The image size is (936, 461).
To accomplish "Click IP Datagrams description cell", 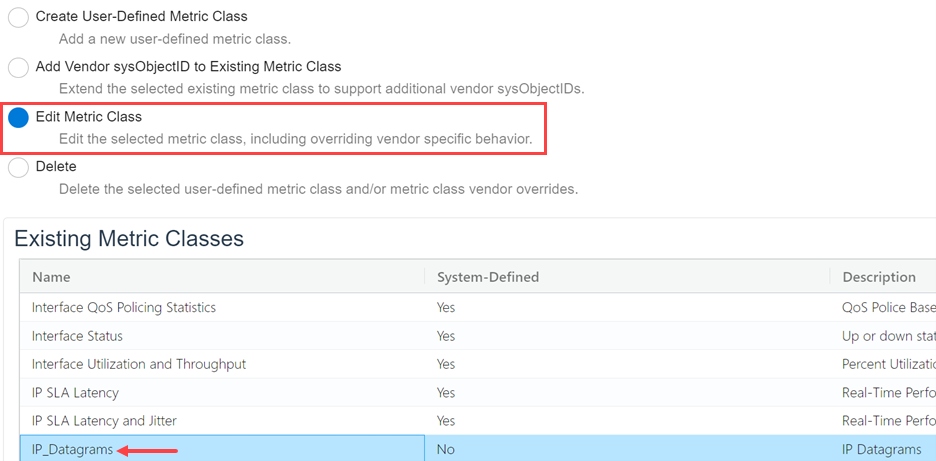I will coord(882,450).
